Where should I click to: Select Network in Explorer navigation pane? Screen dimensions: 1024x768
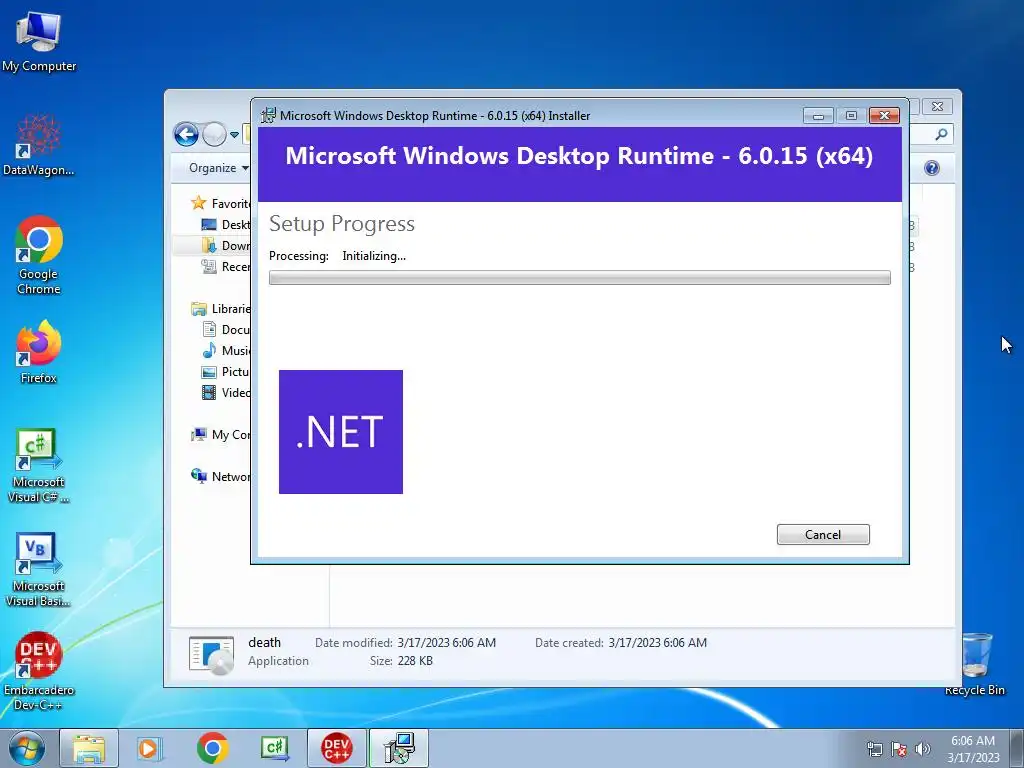221,477
